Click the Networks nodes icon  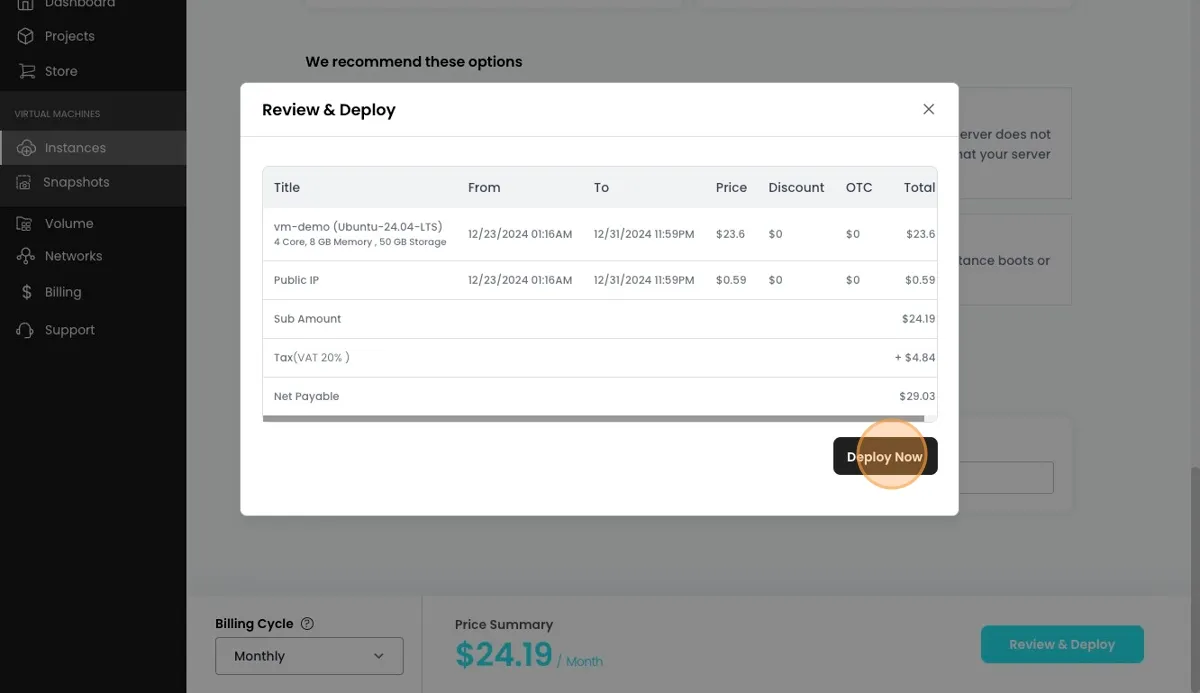click(x=26, y=256)
